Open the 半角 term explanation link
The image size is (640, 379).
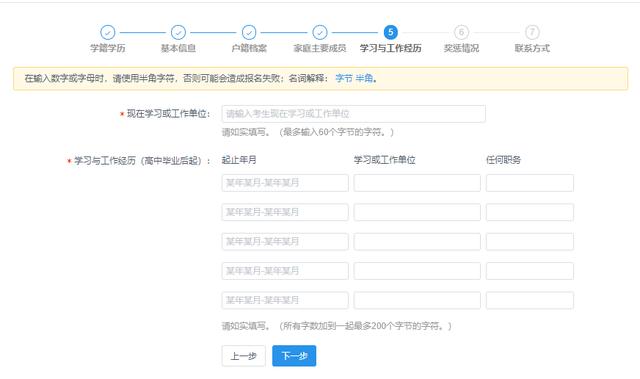click(x=364, y=78)
